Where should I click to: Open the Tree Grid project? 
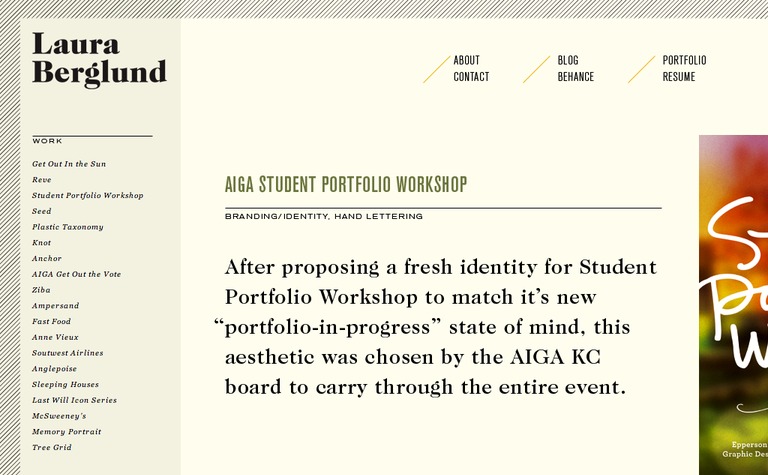52,447
